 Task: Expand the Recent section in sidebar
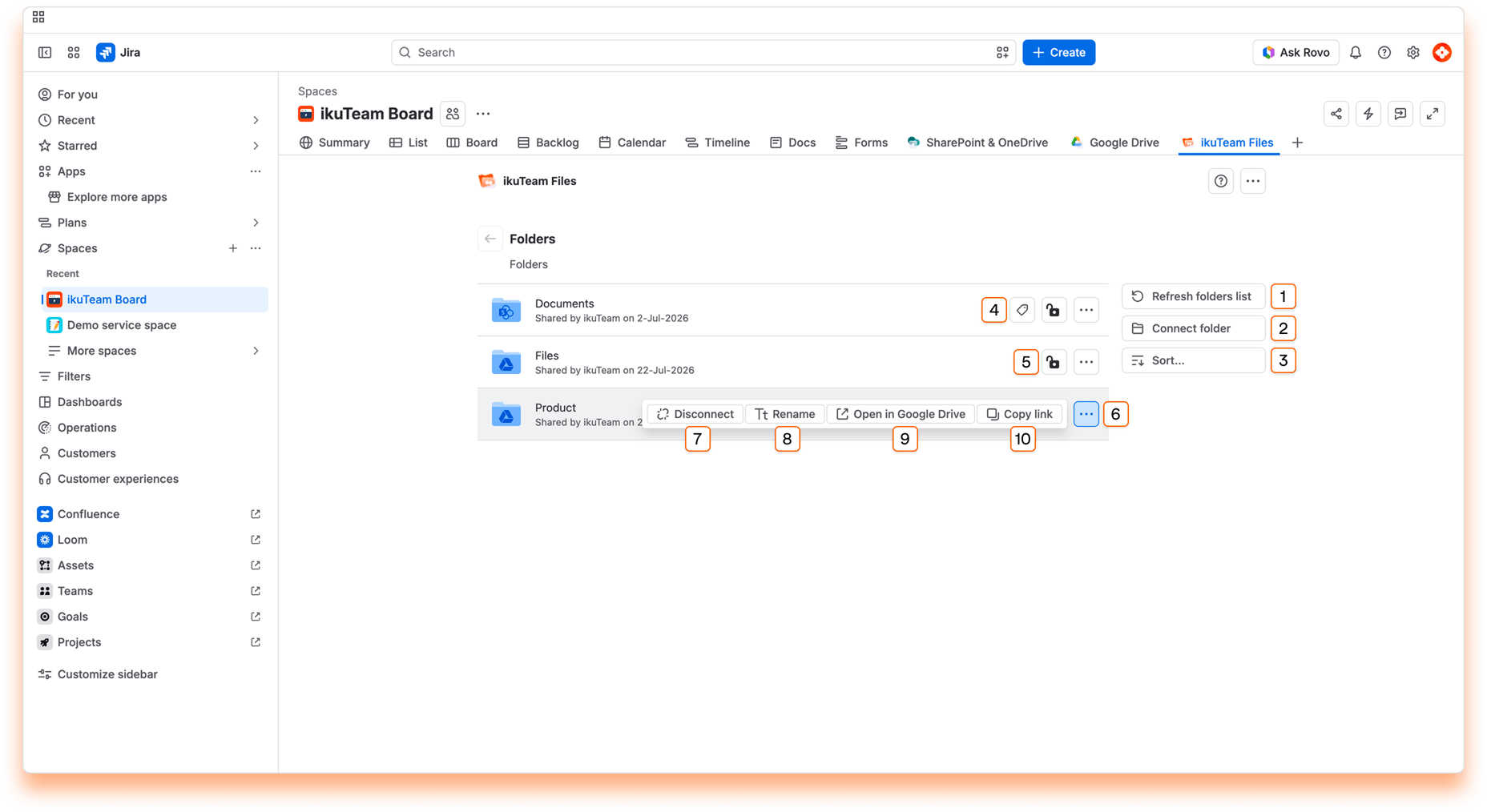point(256,120)
